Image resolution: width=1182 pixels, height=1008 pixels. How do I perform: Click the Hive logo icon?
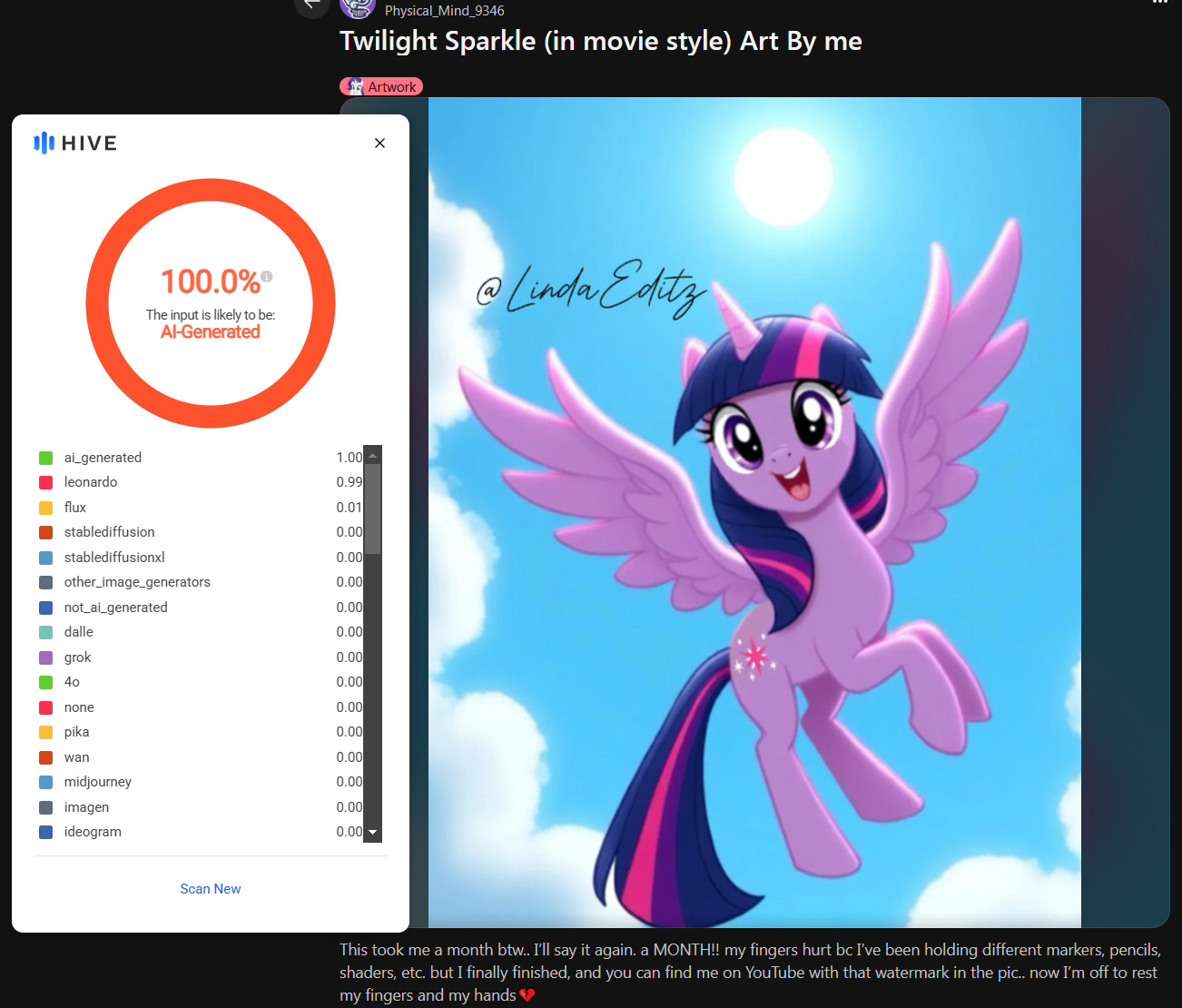tap(44, 143)
